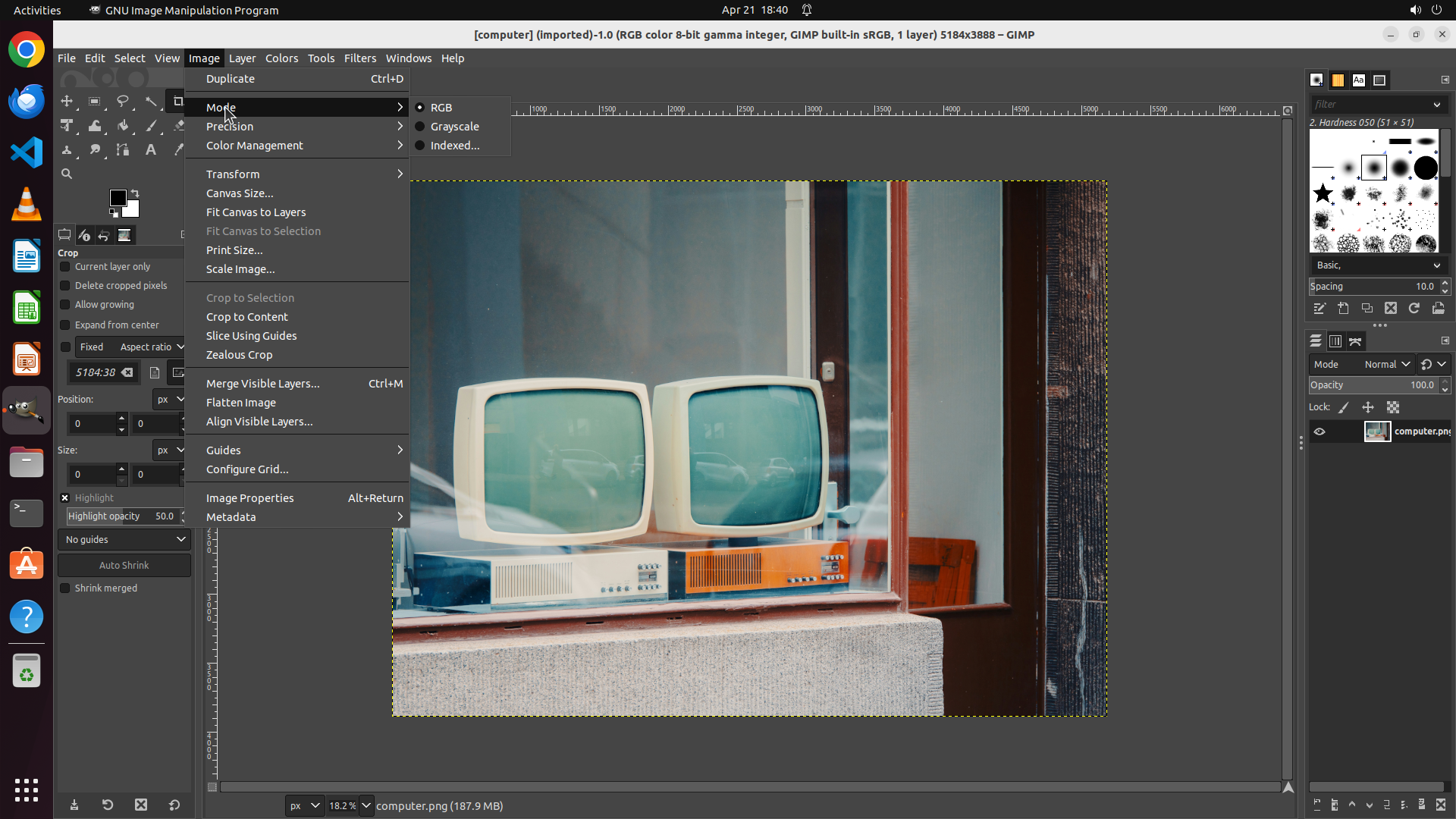Open the No guides dropdown
Image resolution: width=1456 pixels, height=819 pixels.
(124, 540)
